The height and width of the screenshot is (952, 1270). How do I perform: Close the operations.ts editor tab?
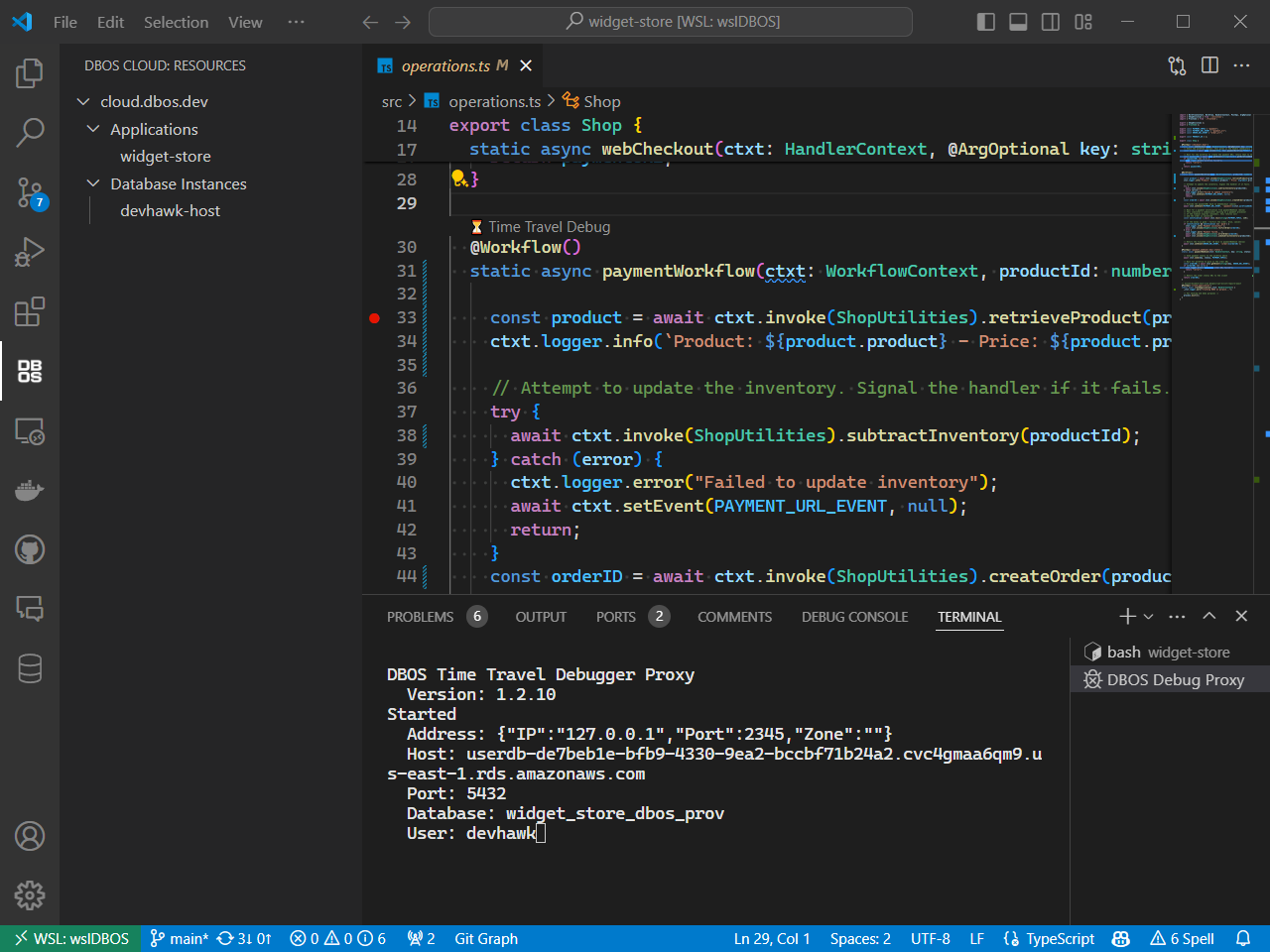(x=526, y=65)
